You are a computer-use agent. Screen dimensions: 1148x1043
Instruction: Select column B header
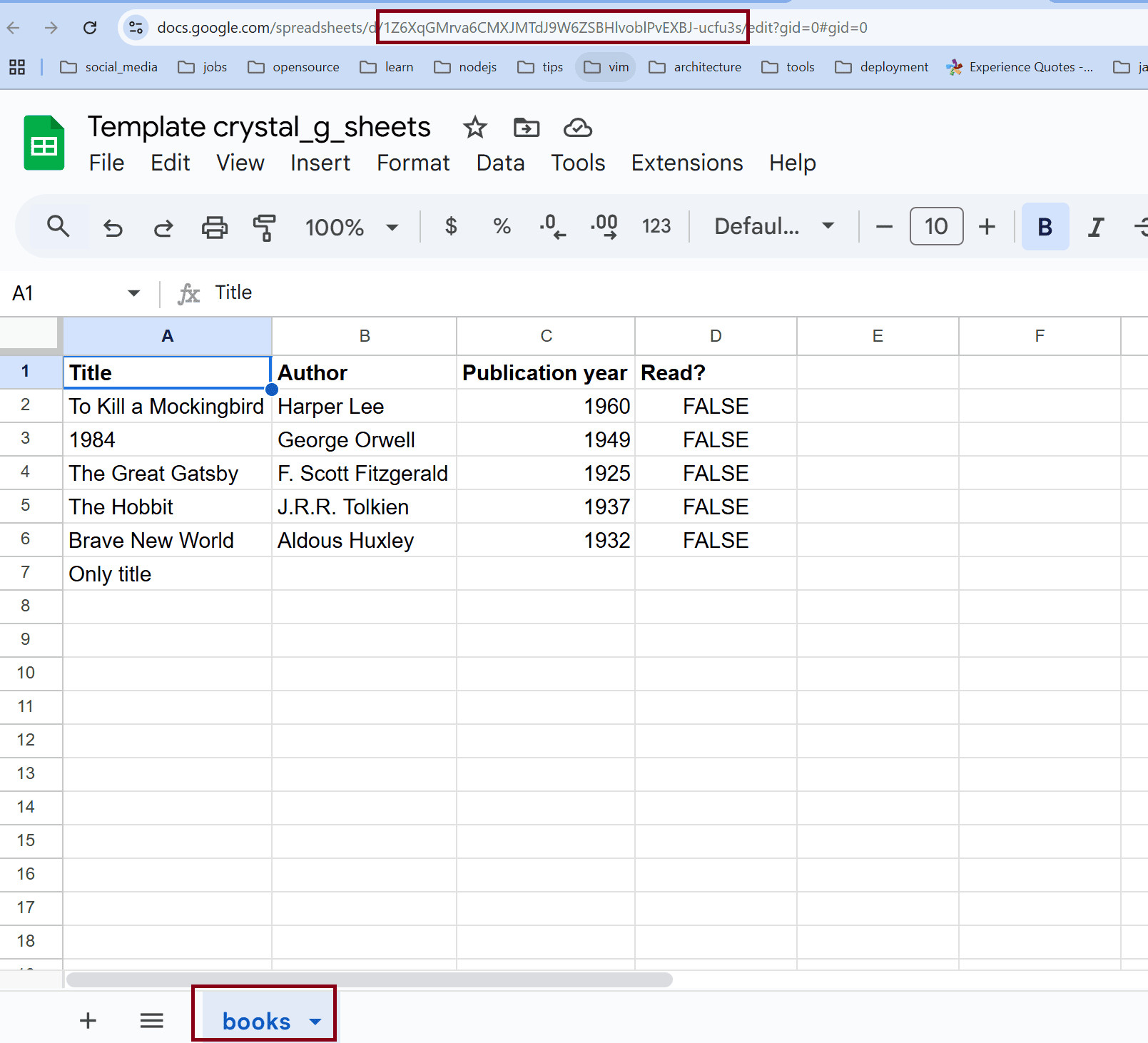click(x=365, y=336)
